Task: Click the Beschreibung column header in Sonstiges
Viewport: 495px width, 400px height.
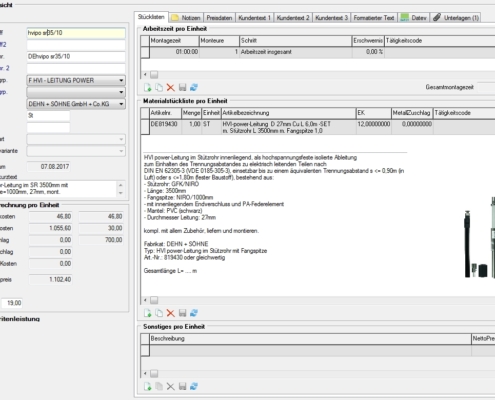Action: tap(310, 339)
